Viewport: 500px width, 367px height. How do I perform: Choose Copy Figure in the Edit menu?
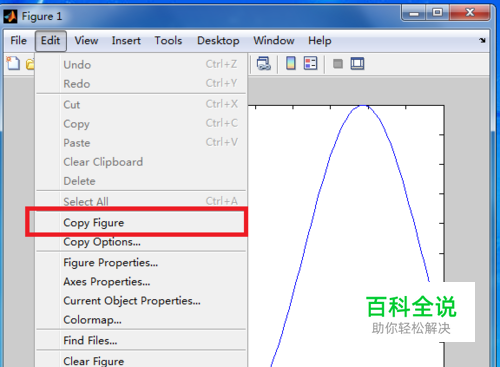click(x=141, y=222)
